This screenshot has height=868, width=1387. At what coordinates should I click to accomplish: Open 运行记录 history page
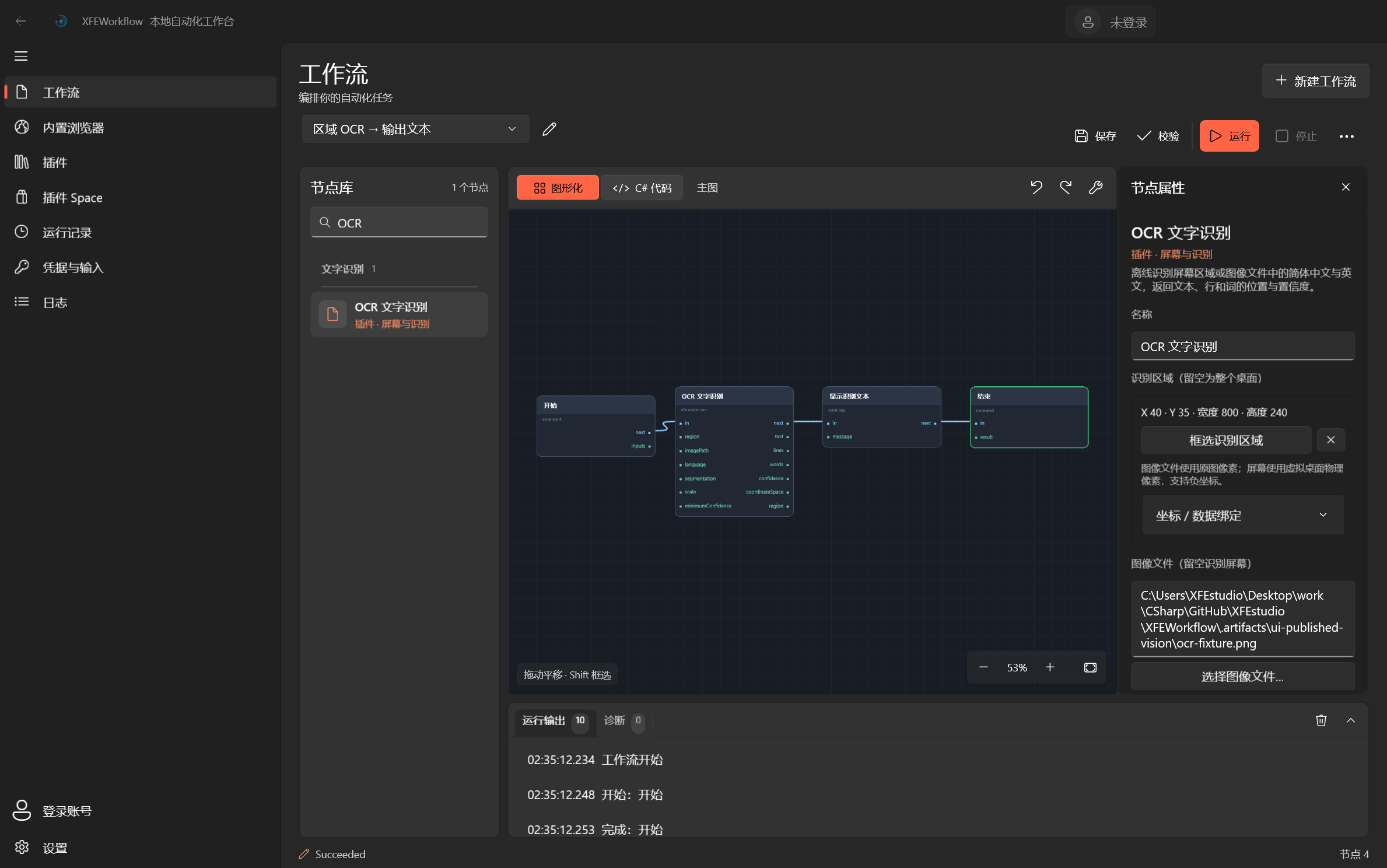(140, 232)
